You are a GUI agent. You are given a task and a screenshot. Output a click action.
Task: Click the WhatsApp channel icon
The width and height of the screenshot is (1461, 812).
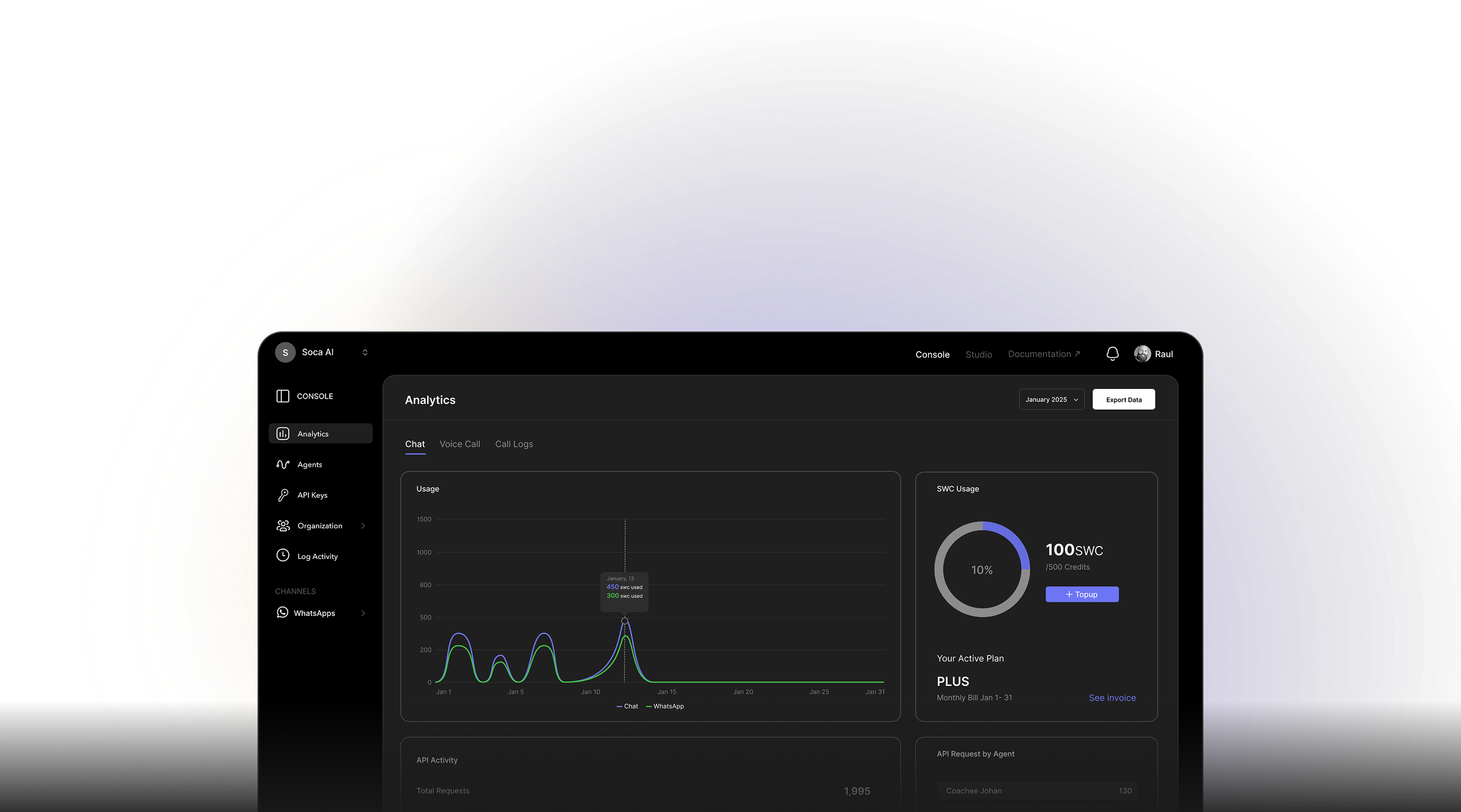[282, 612]
